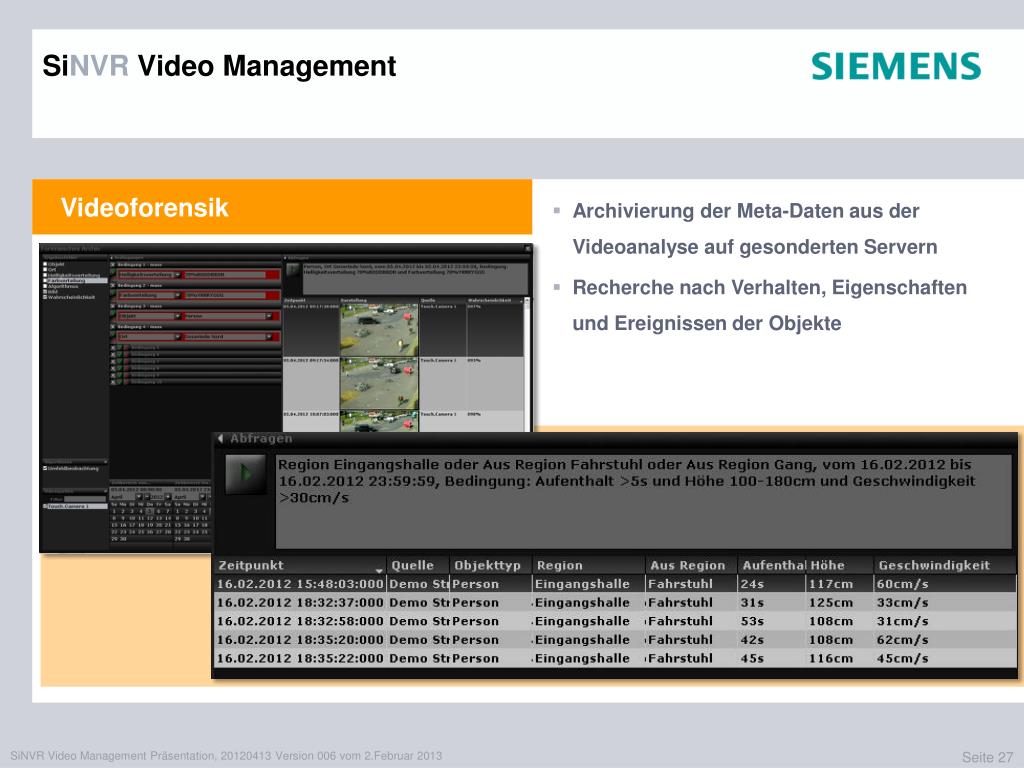Click the Siemens logo
This screenshot has width=1024, height=768.
[896, 66]
